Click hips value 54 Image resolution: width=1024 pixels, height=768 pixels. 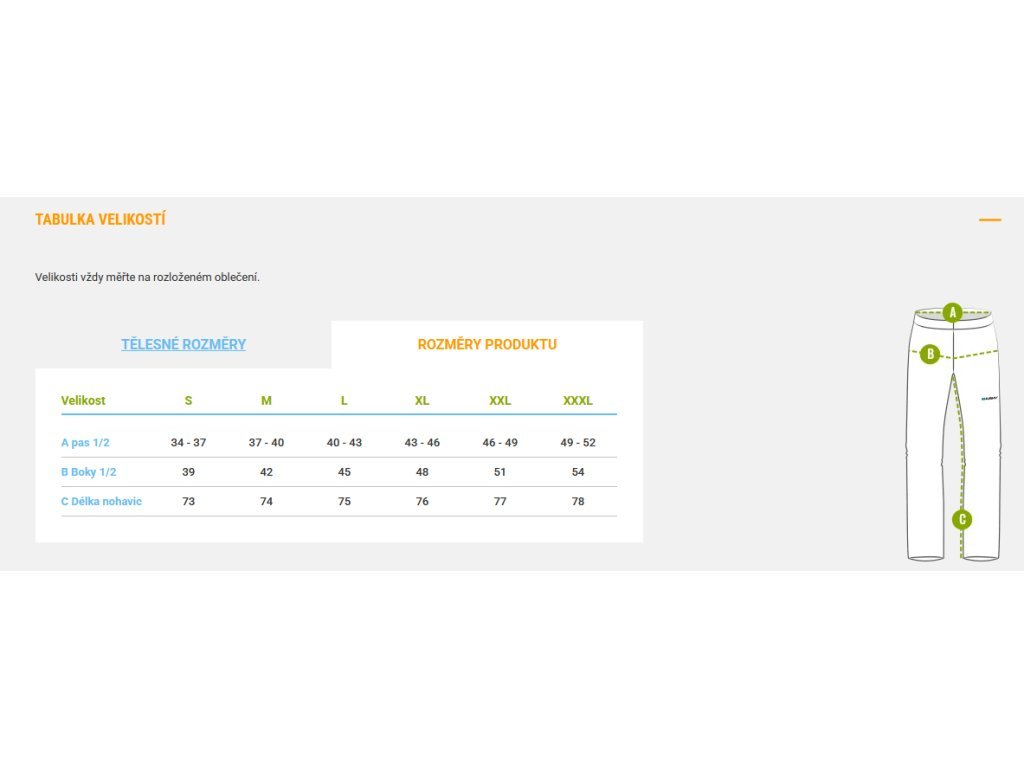point(578,472)
